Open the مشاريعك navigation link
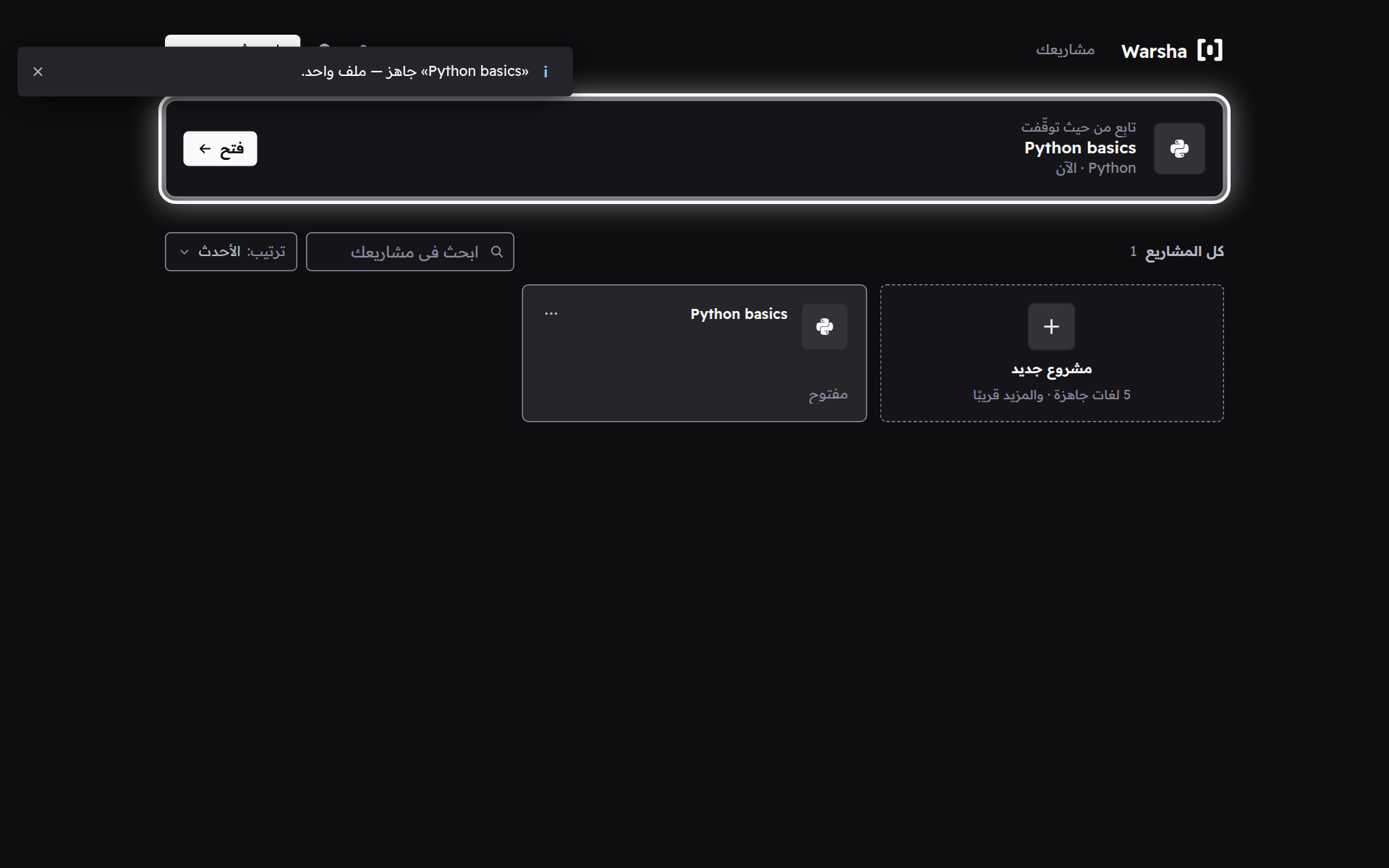The image size is (1389, 868). point(1065,50)
